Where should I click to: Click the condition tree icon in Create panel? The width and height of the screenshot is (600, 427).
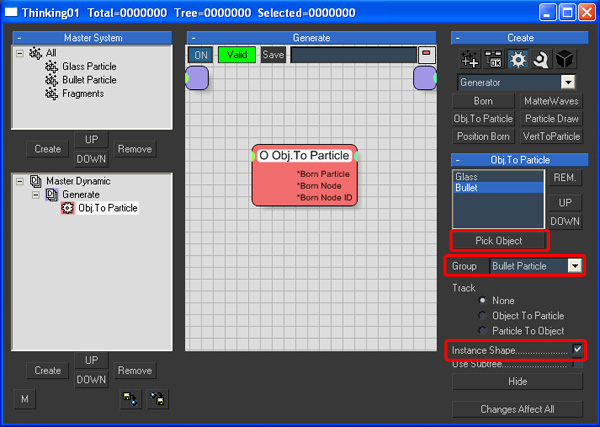pyautogui.click(x=494, y=60)
